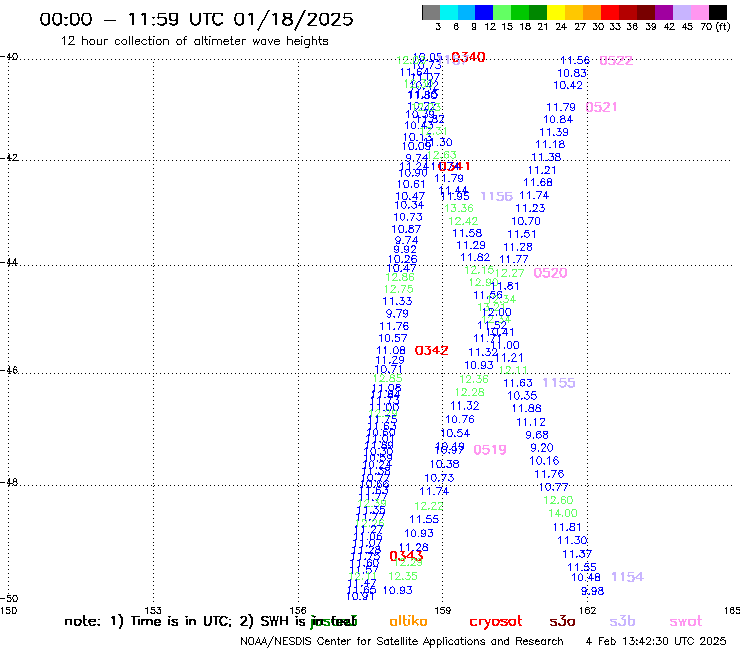This screenshot has width=740, height=650.
Task: Click the '12 hour collection of altimeter wave heights' subtitle
Action: [194, 41]
